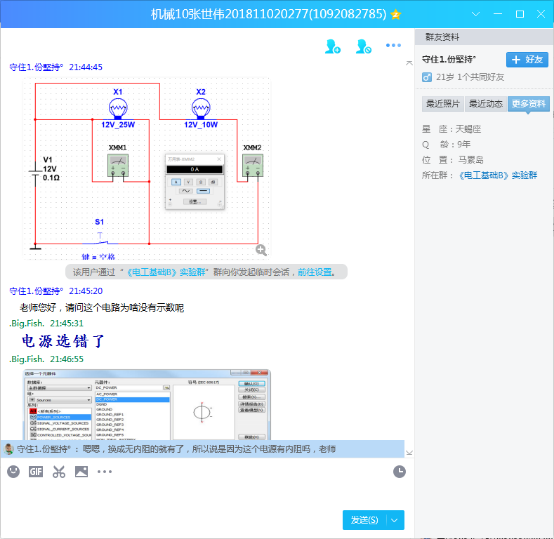
Task: Add friend with the 好友 button
Action: [x=527, y=59]
